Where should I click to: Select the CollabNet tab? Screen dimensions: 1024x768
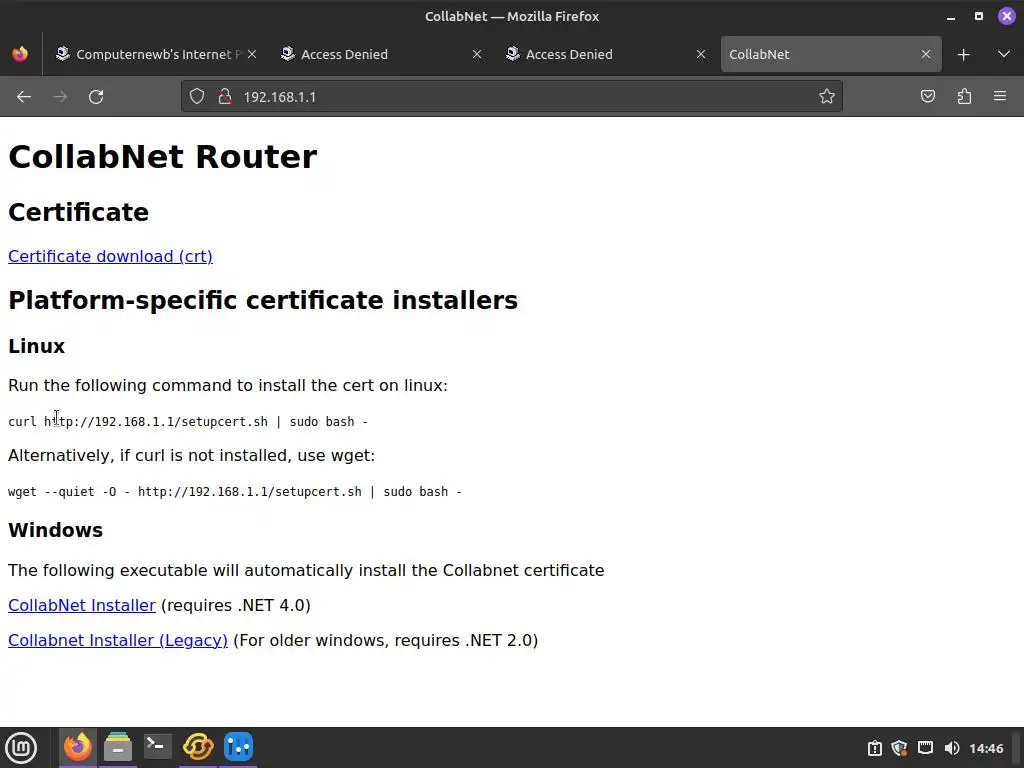pyautogui.click(x=831, y=54)
